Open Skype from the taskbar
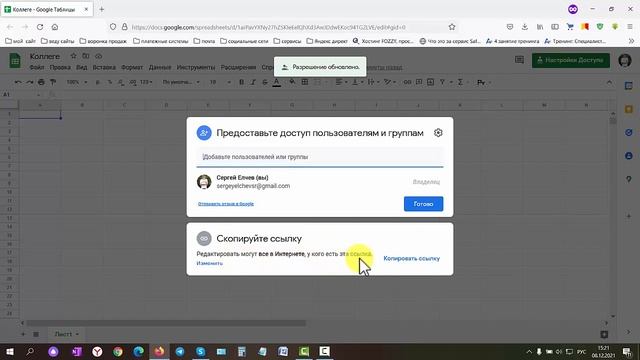Screen dimensions: 640x360 (200, 351)
